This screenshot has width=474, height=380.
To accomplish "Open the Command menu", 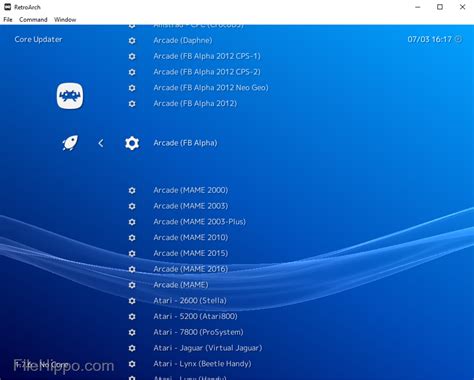I will click(33, 20).
